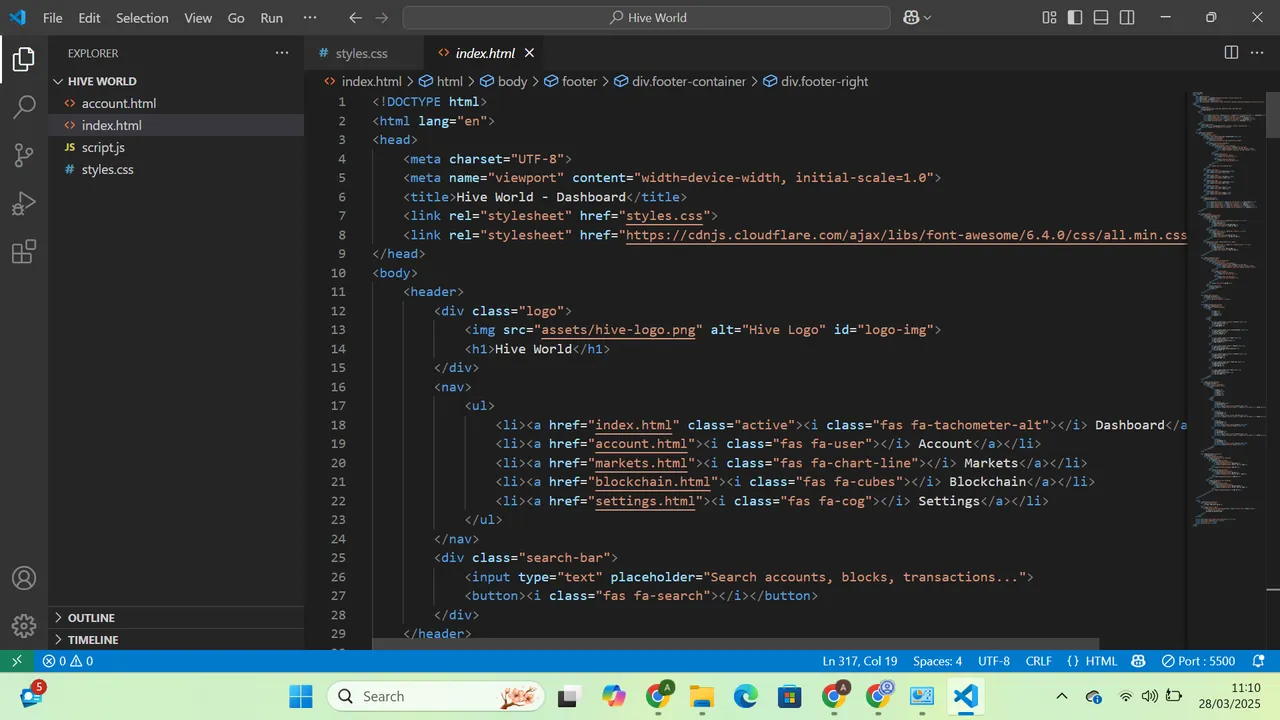Open the Run menu
Viewport: 1280px width, 720px height.
point(271,18)
